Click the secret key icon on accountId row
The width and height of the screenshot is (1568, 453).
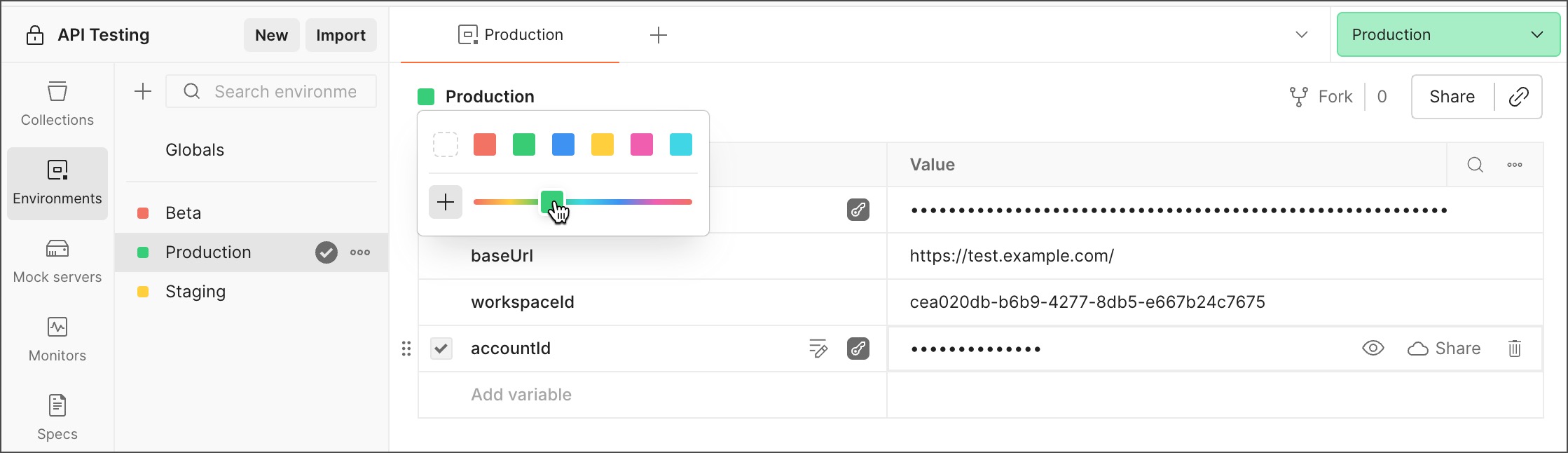[x=858, y=349]
